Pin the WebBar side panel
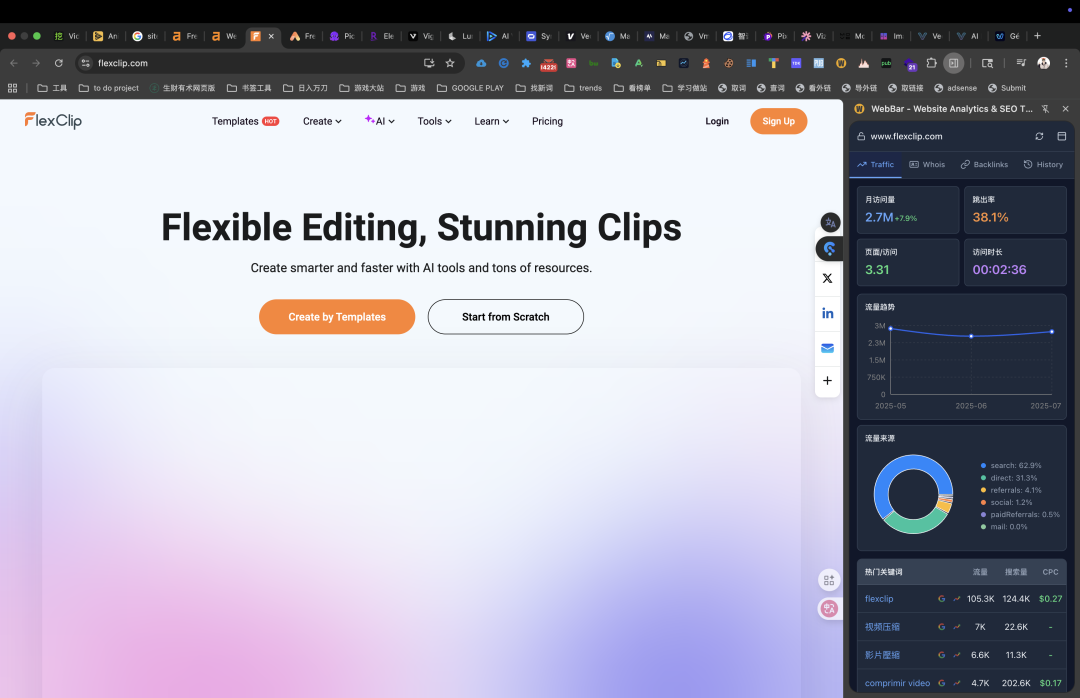This screenshot has height=698, width=1080. [x=1045, y=109]
